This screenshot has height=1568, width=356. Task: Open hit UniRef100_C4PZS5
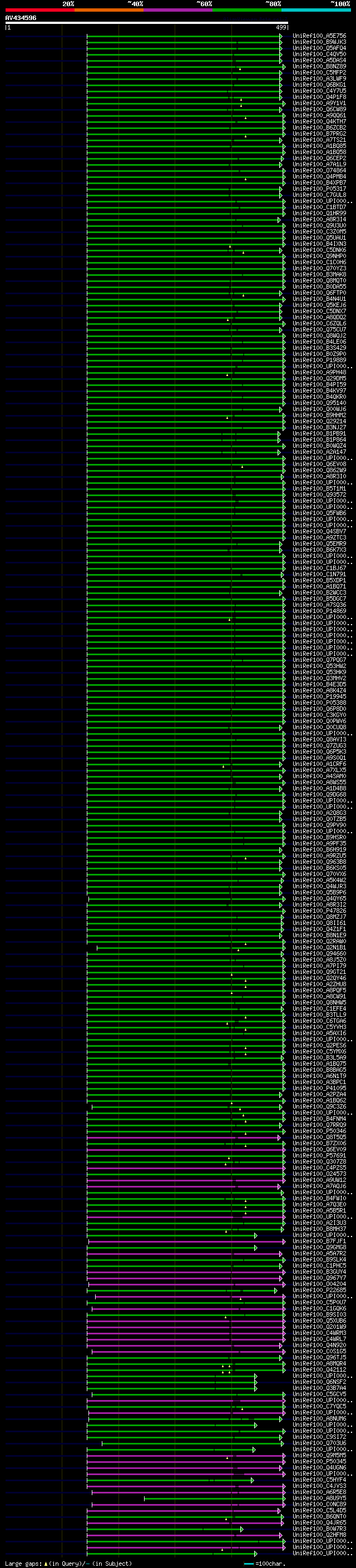click(319, 1168)
